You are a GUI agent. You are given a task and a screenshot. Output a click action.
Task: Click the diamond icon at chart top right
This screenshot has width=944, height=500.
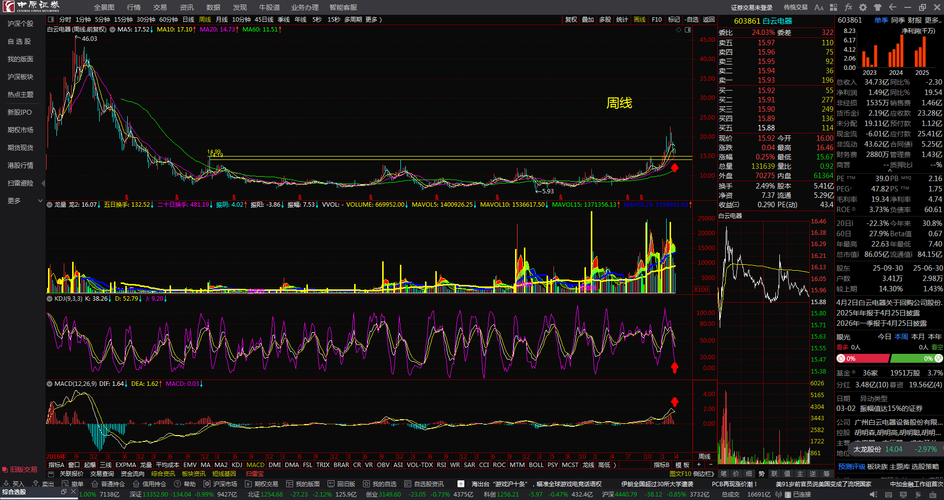pyautogui.click(x=678, y=29)
